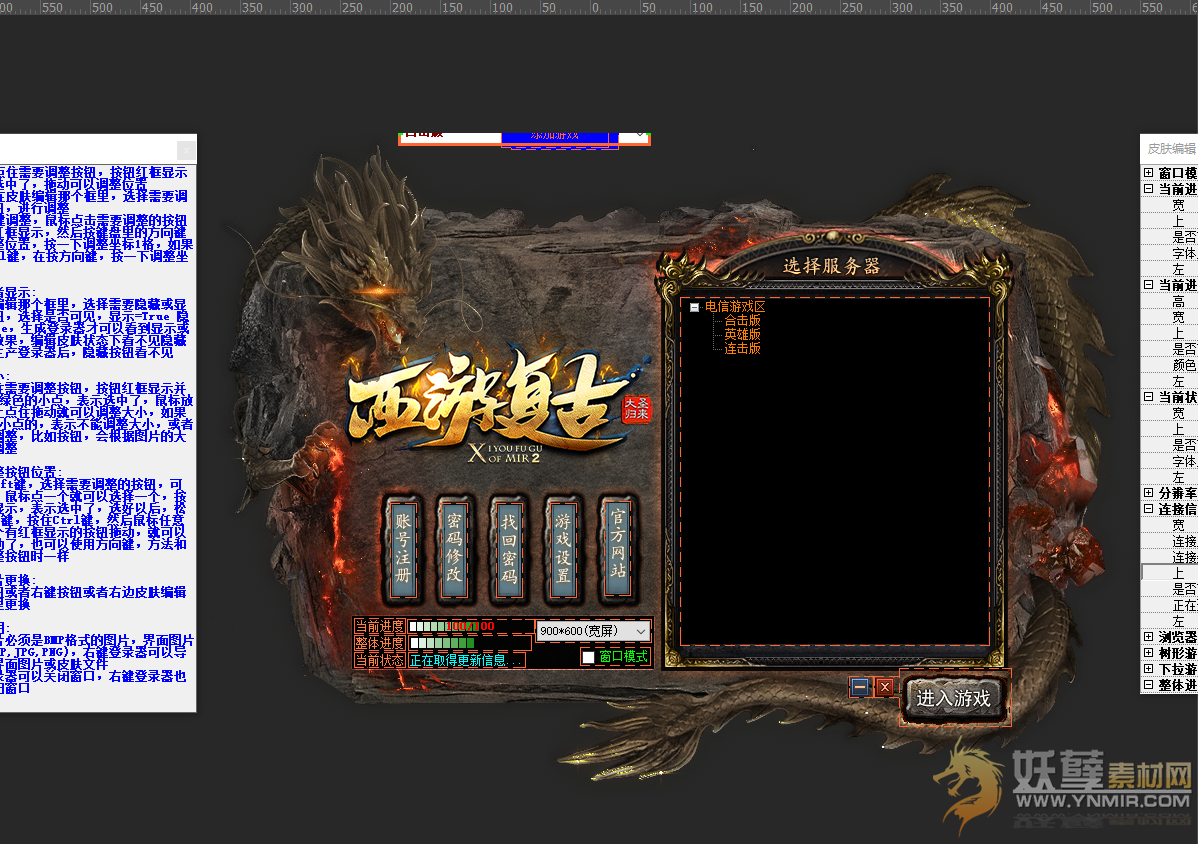Select the 当前状态 label
Image resolution: width=1198 pixels, height=844 pixels.
[x=379, y=660]
